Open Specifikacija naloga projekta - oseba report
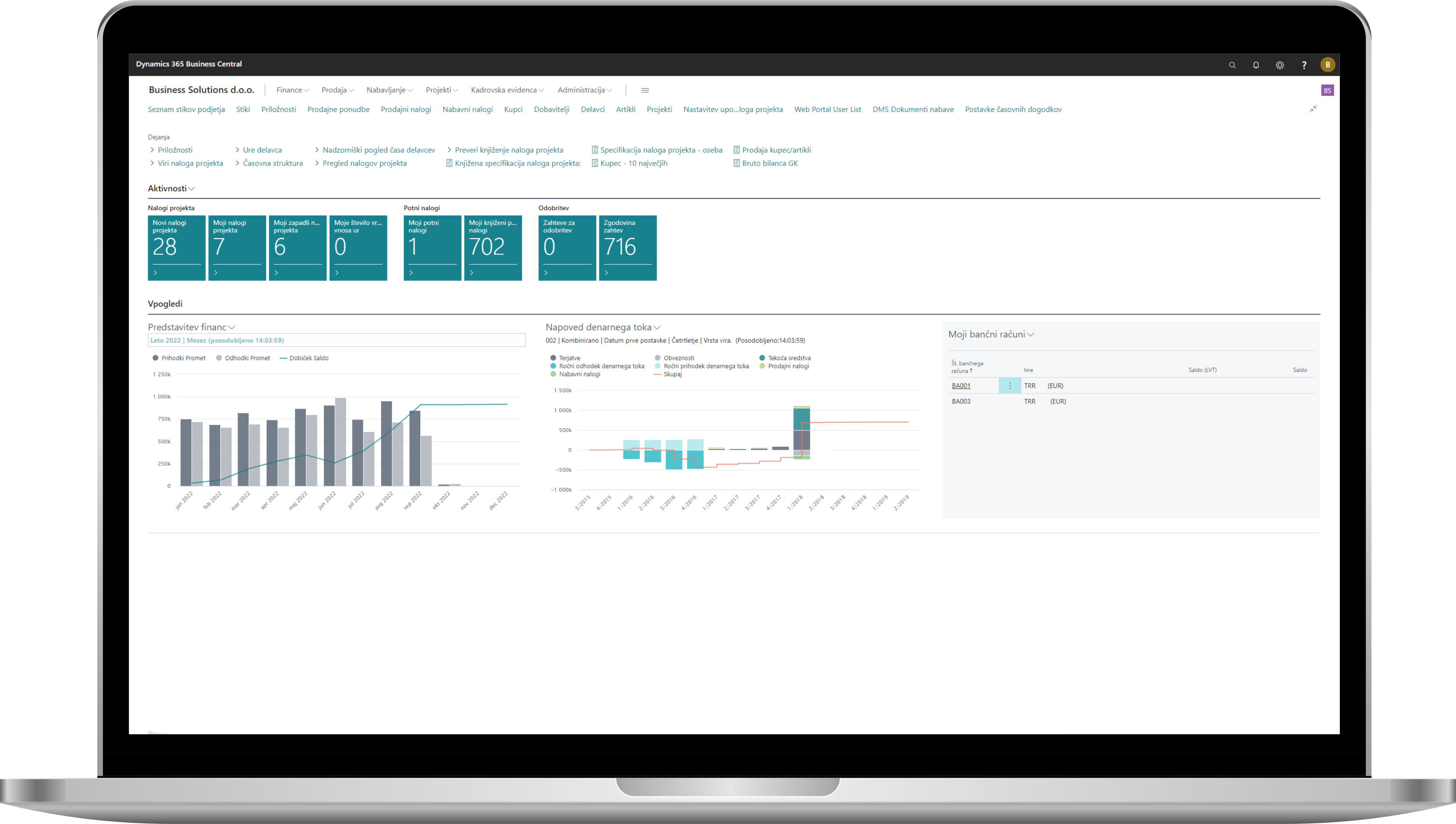The height and width of the screenshot is (824, 1456). [656, 150]
